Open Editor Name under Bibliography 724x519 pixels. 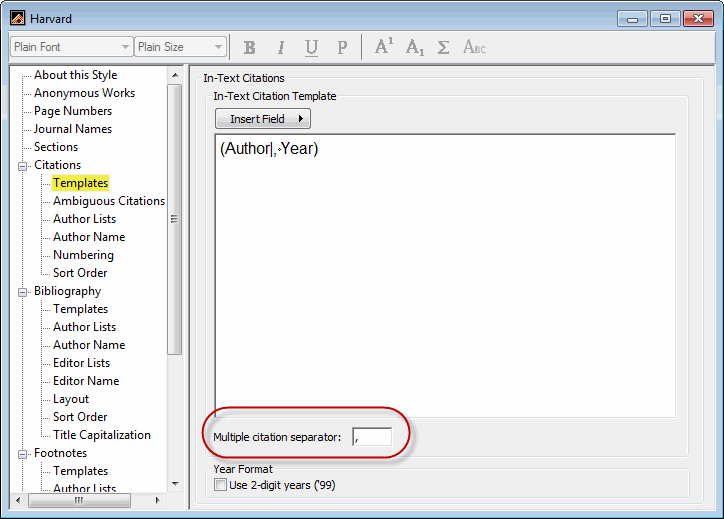tap(86, 381)
